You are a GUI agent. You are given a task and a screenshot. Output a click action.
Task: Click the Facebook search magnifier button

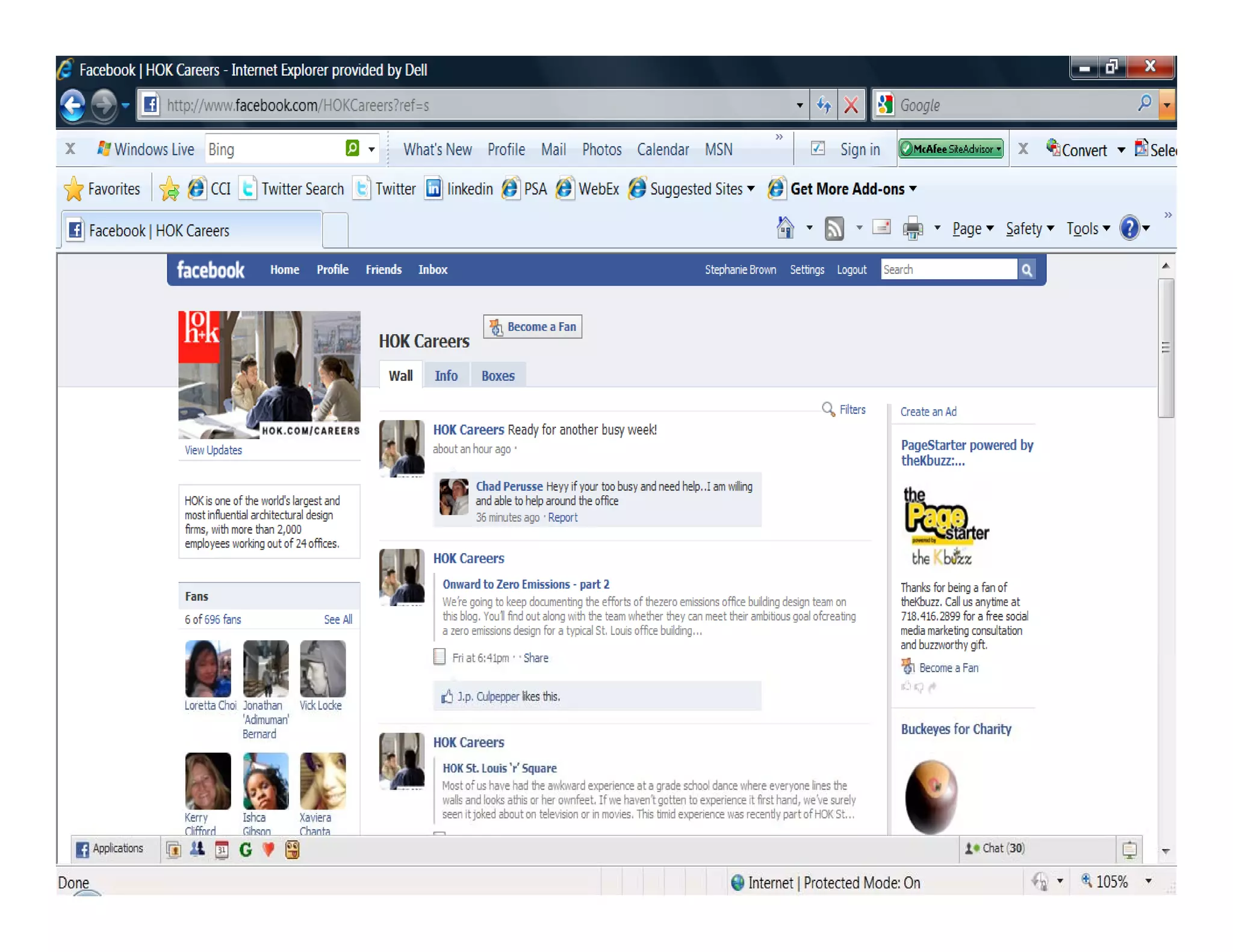point(1026,270)
